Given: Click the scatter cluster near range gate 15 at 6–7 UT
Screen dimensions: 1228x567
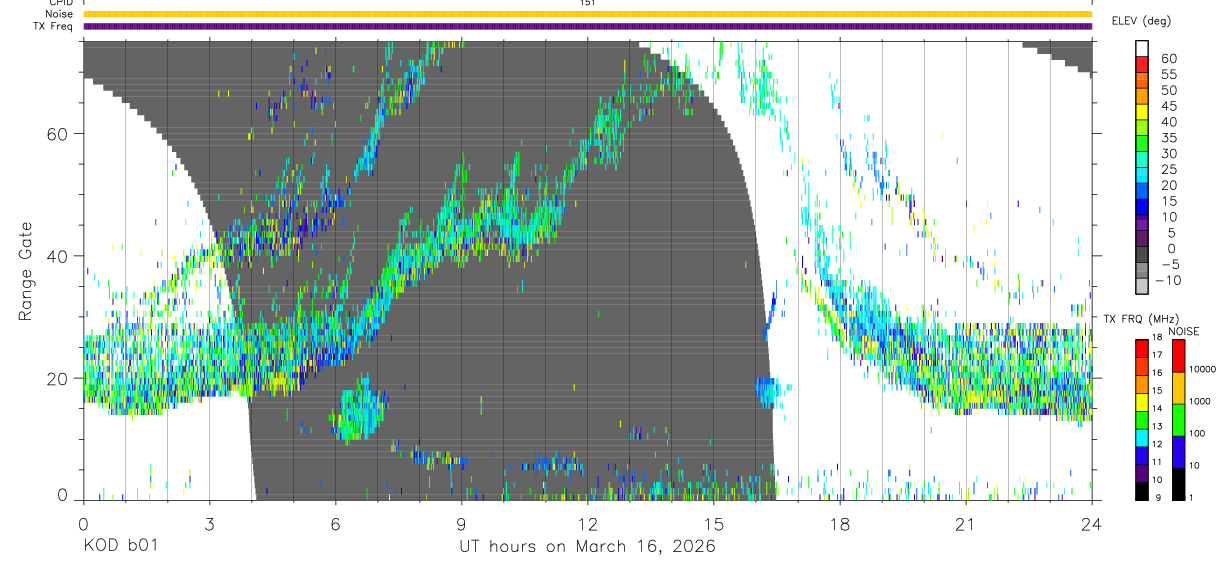Looking at the screenshot, I should coord(359,412).
